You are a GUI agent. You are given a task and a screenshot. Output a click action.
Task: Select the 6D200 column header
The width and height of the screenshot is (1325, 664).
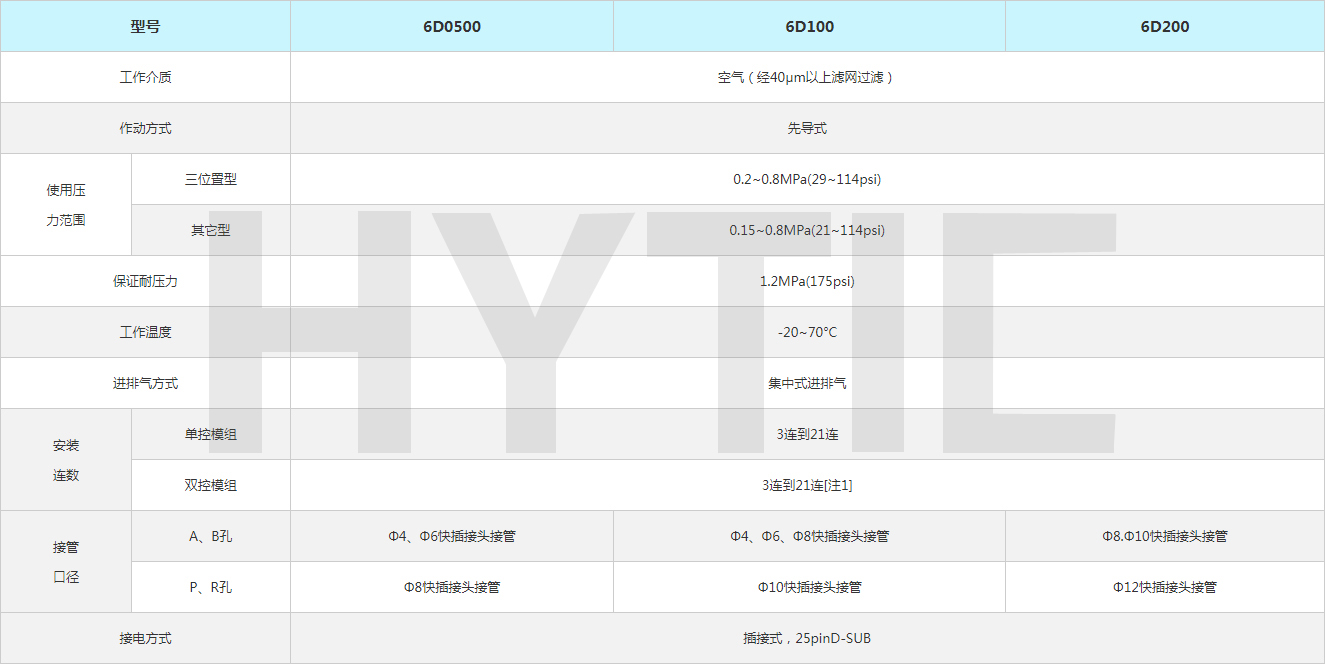point(1164,27)
